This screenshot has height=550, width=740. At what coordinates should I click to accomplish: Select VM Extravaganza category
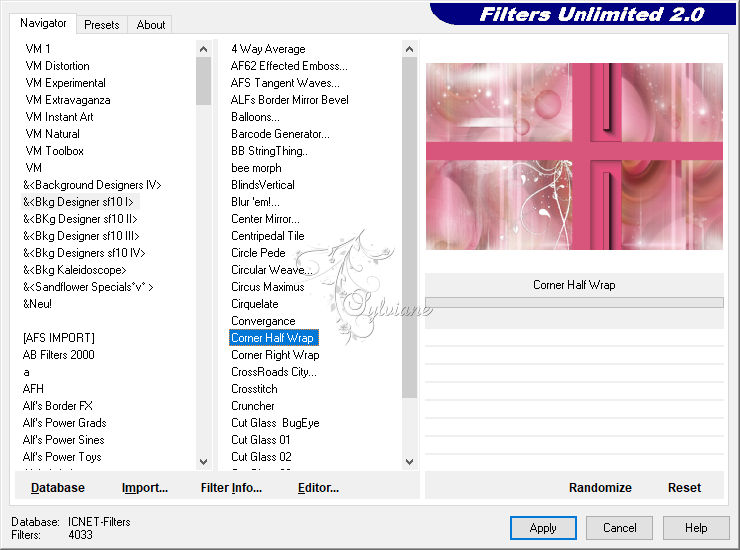68,100
